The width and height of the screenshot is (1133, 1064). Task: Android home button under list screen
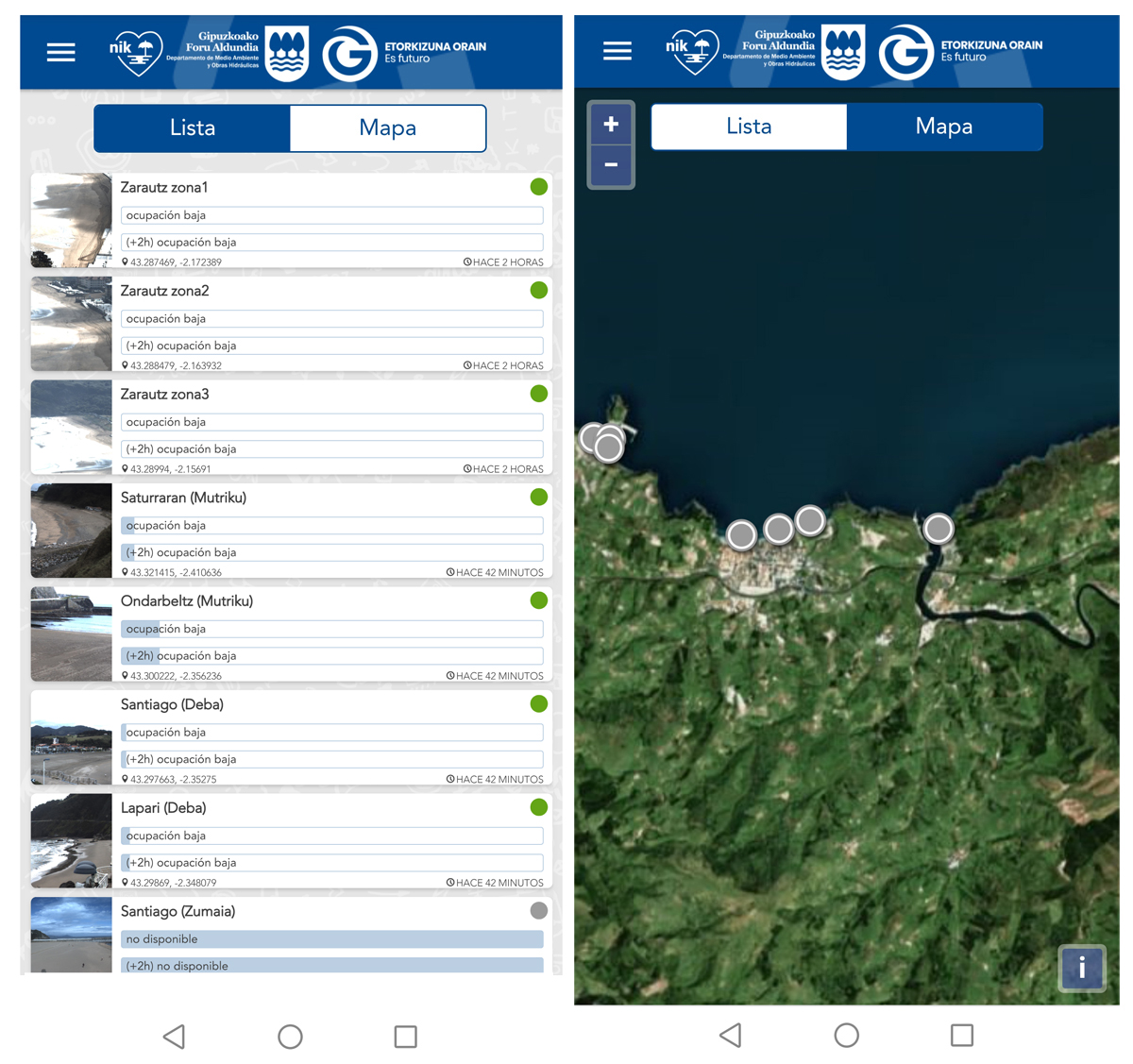290,1037
